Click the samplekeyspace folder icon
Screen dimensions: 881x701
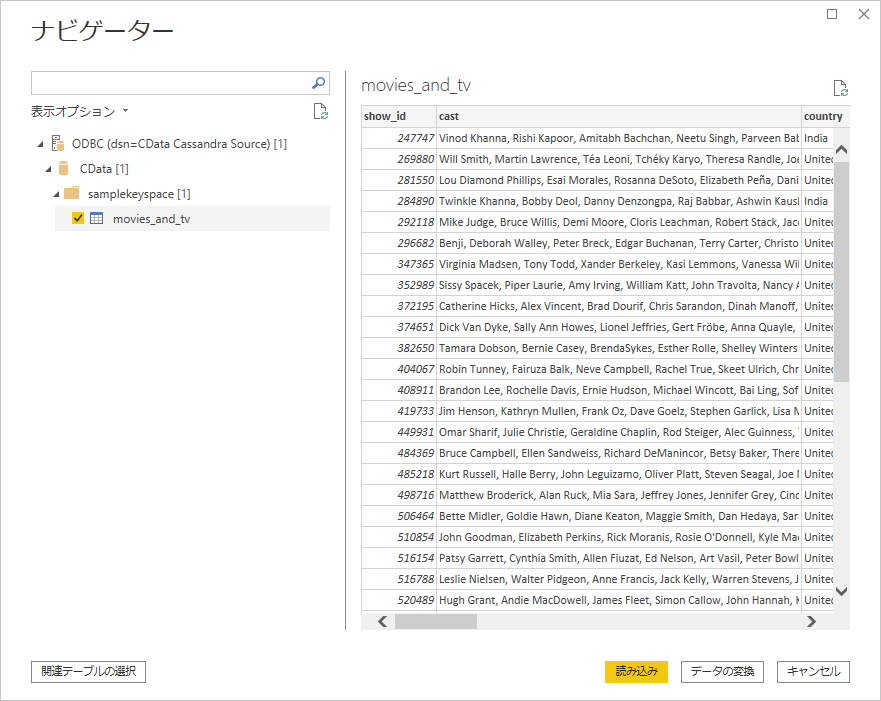click(x=71, y=193)
